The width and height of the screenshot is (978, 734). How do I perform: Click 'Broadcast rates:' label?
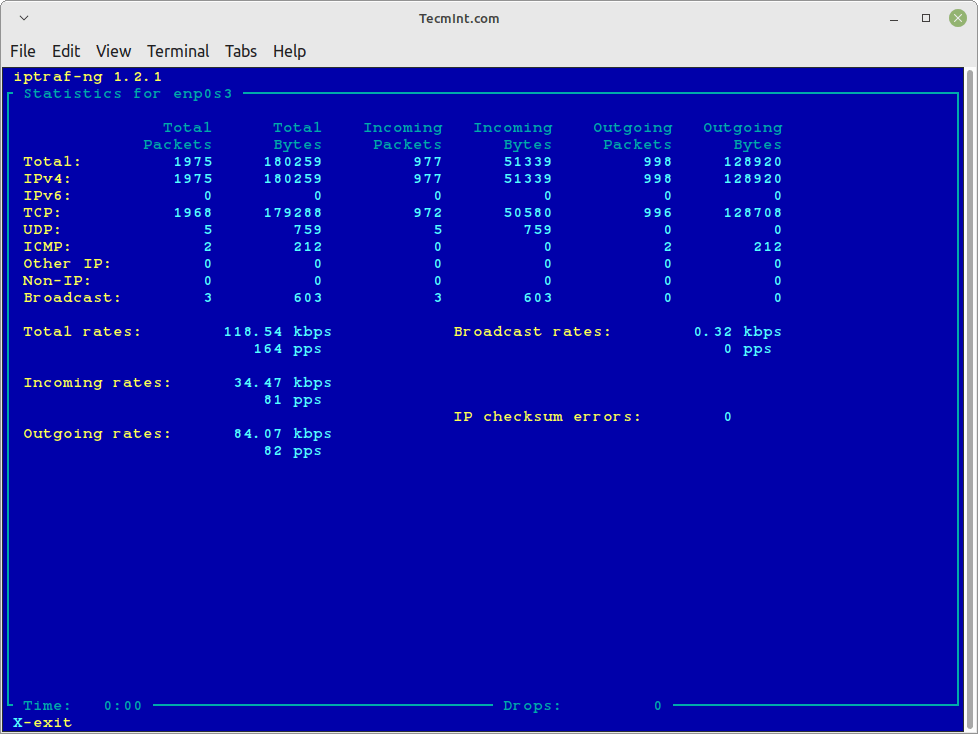532,332
